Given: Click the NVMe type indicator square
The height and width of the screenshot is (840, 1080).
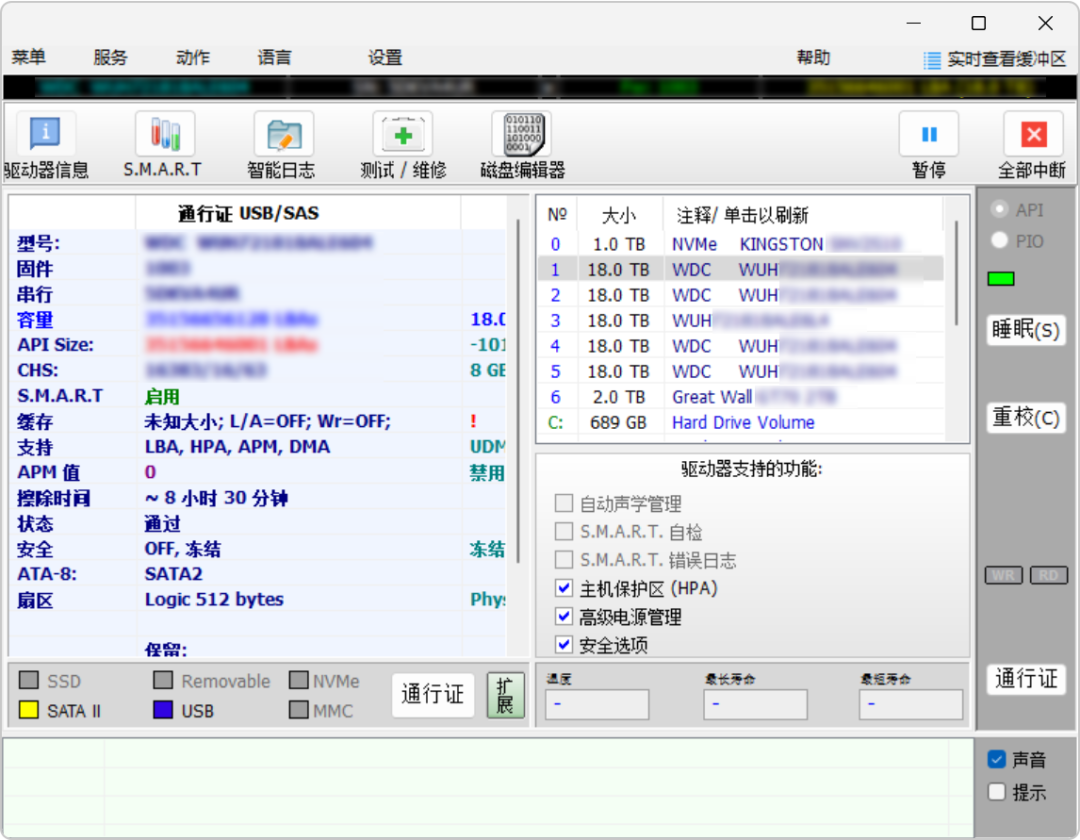Looking at the screenshot, I should click(299, 680).
